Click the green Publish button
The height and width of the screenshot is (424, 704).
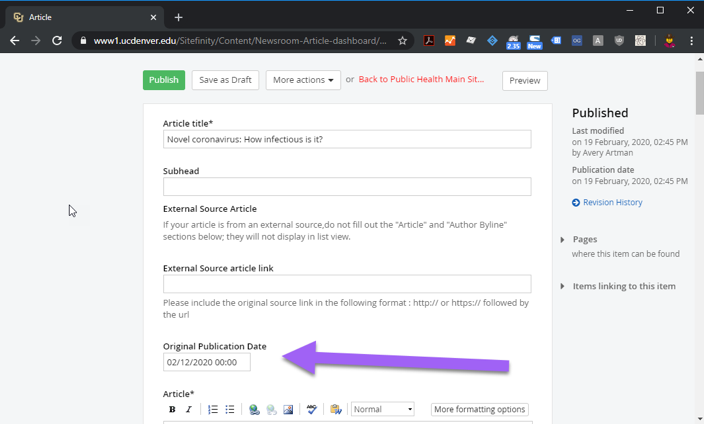tap(164, 80)
